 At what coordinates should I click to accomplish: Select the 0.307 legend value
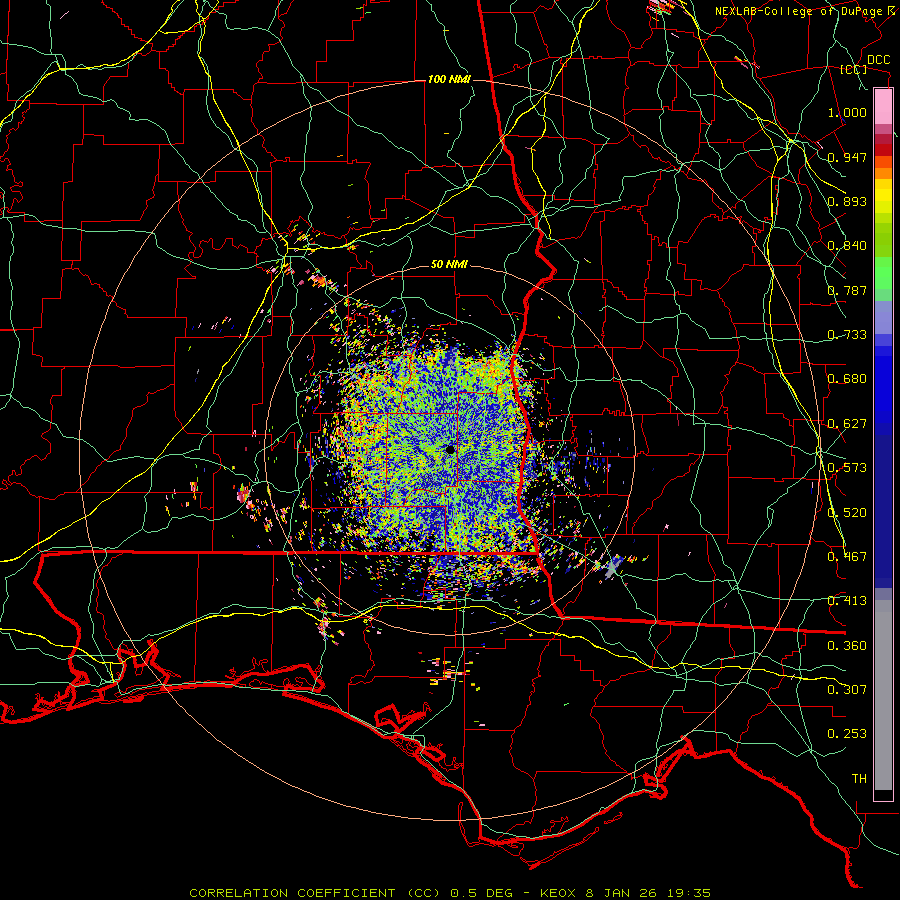click(x=847, y=690)
